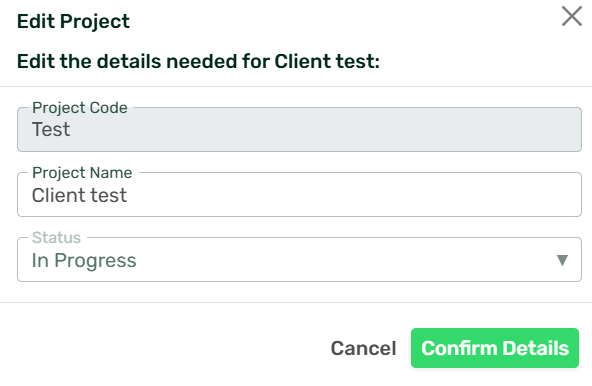Screen dimensions: 592x386
Task: Click blank middle area of Status combo box
Action: click(340, 261)
